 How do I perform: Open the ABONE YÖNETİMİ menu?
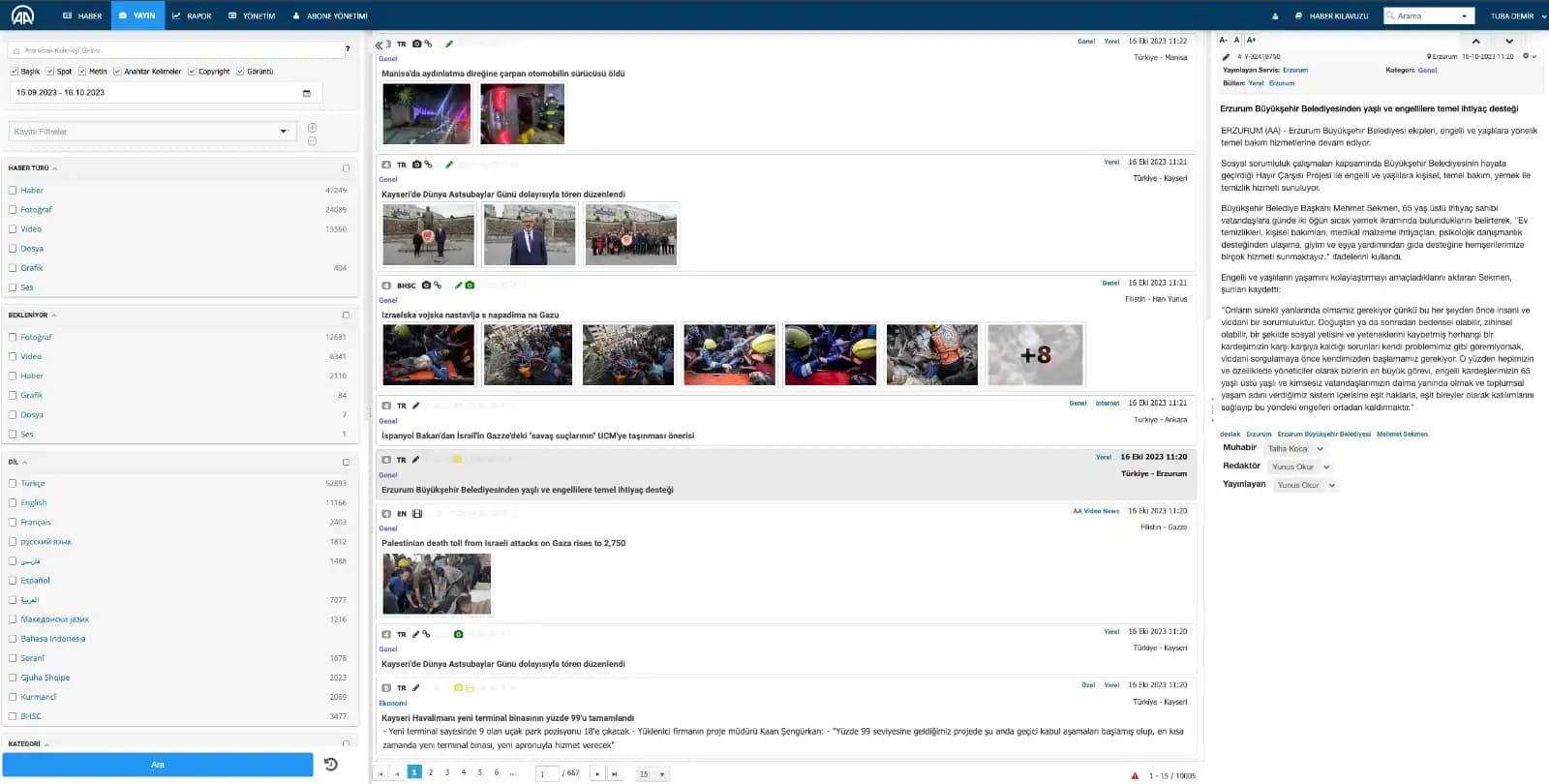tap(330, 16)
